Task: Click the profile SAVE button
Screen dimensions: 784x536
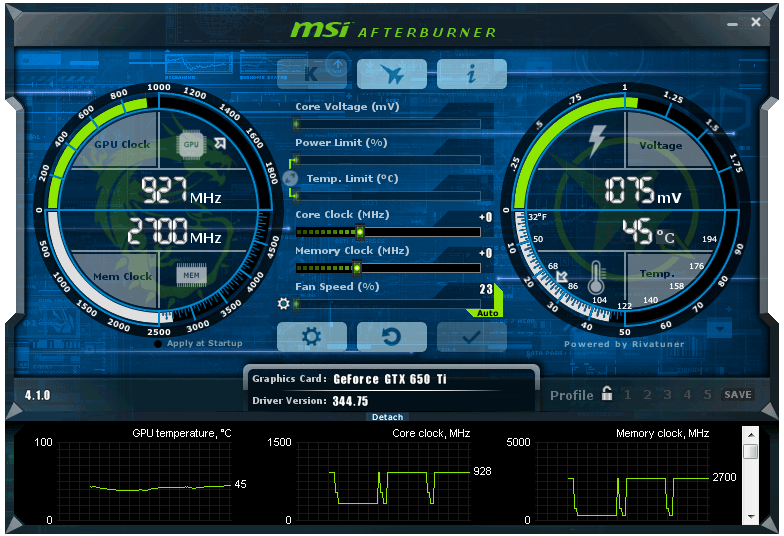Action: tap(738, 394)
